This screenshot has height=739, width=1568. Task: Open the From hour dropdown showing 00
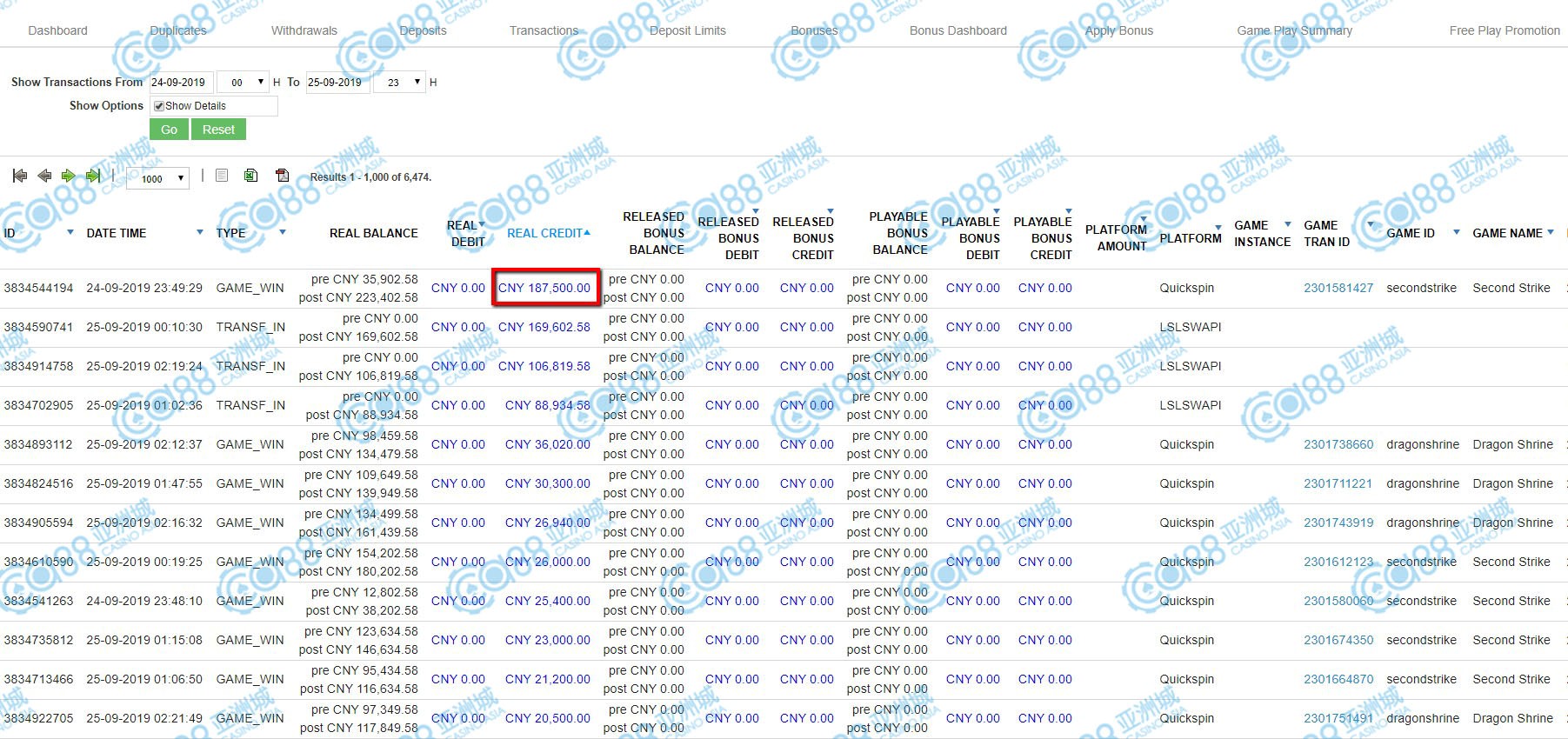click(243, 83)
